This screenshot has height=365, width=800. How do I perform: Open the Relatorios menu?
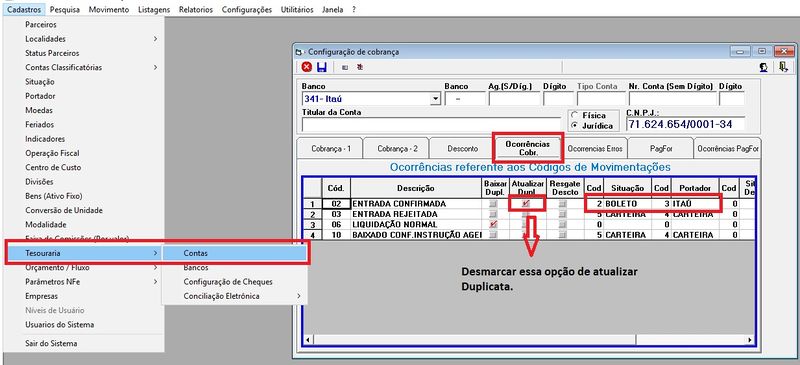[196, 9]
